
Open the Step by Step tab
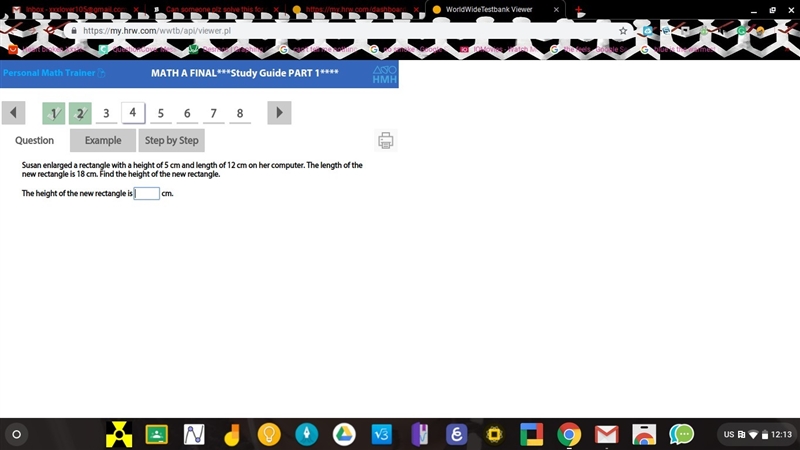(x=171, y=140)
